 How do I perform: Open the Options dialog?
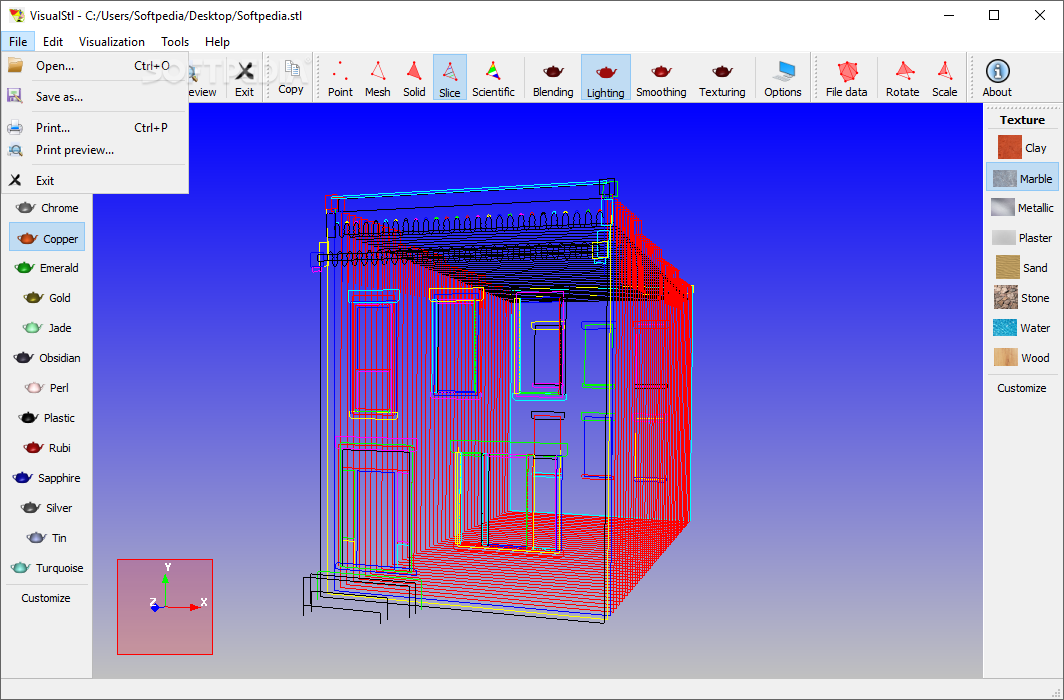click(x=782, y=78)
